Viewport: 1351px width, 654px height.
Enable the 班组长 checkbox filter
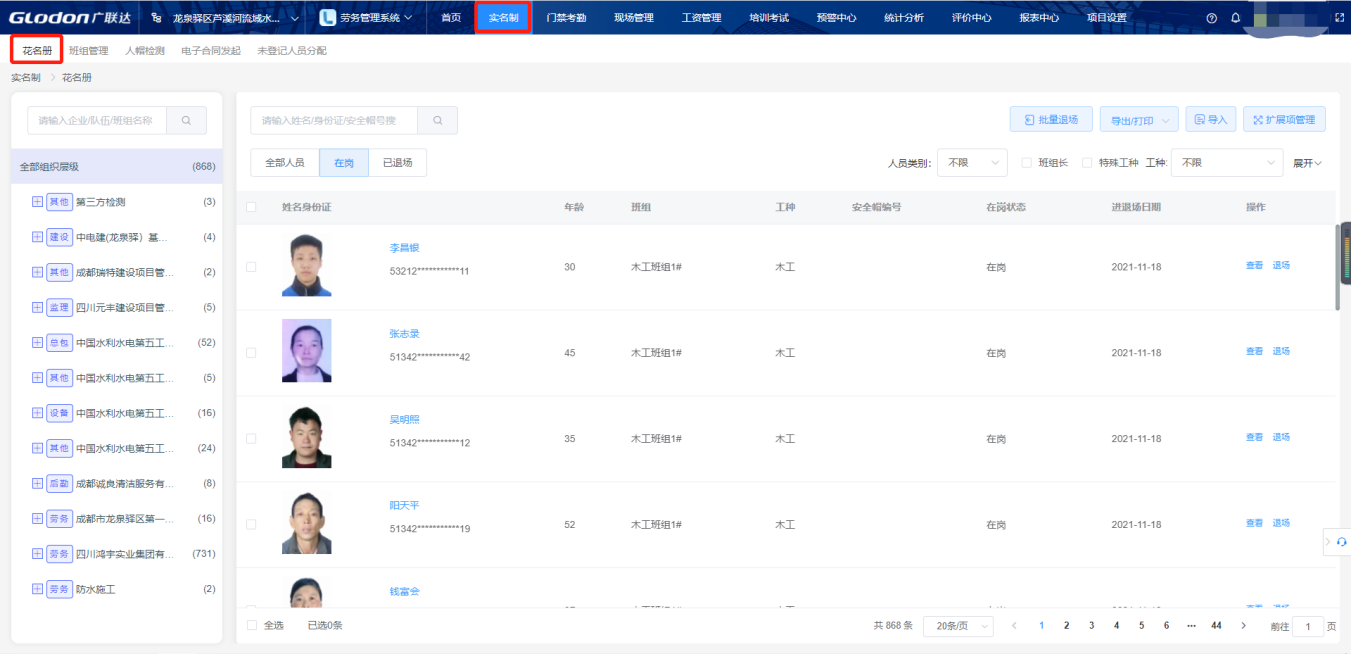1026,163
